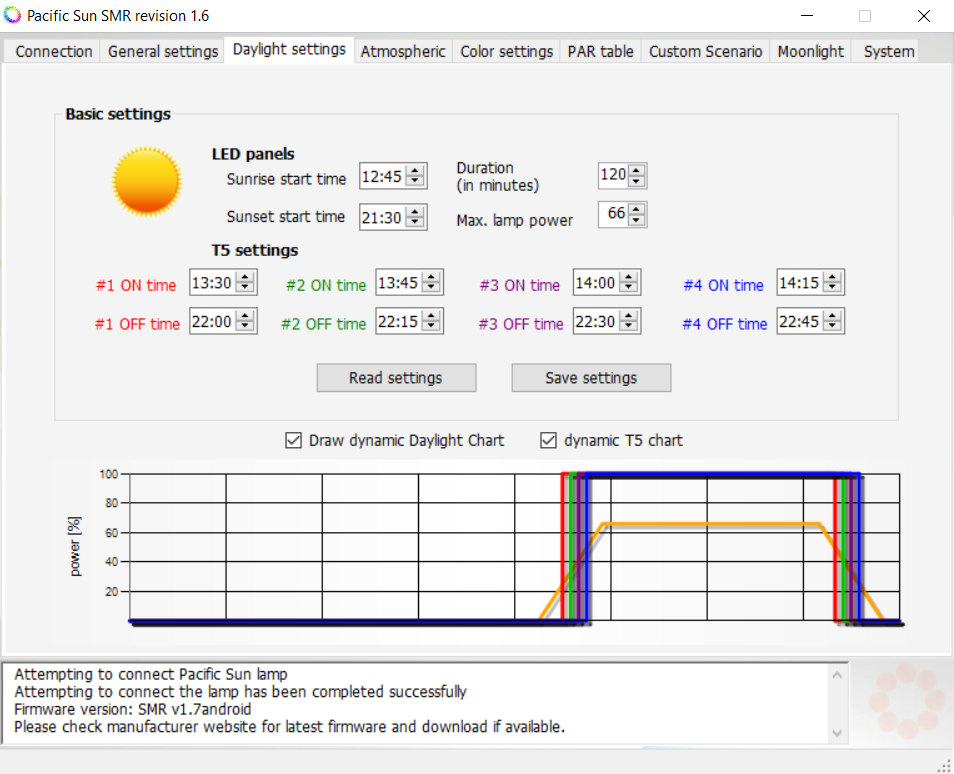Switch to the General settings tab

click(162, 51)
